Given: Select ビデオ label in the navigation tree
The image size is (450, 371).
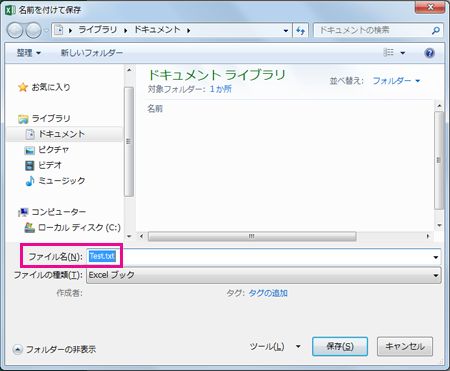Looking at the screenshot, I should (x=50, y=165).
